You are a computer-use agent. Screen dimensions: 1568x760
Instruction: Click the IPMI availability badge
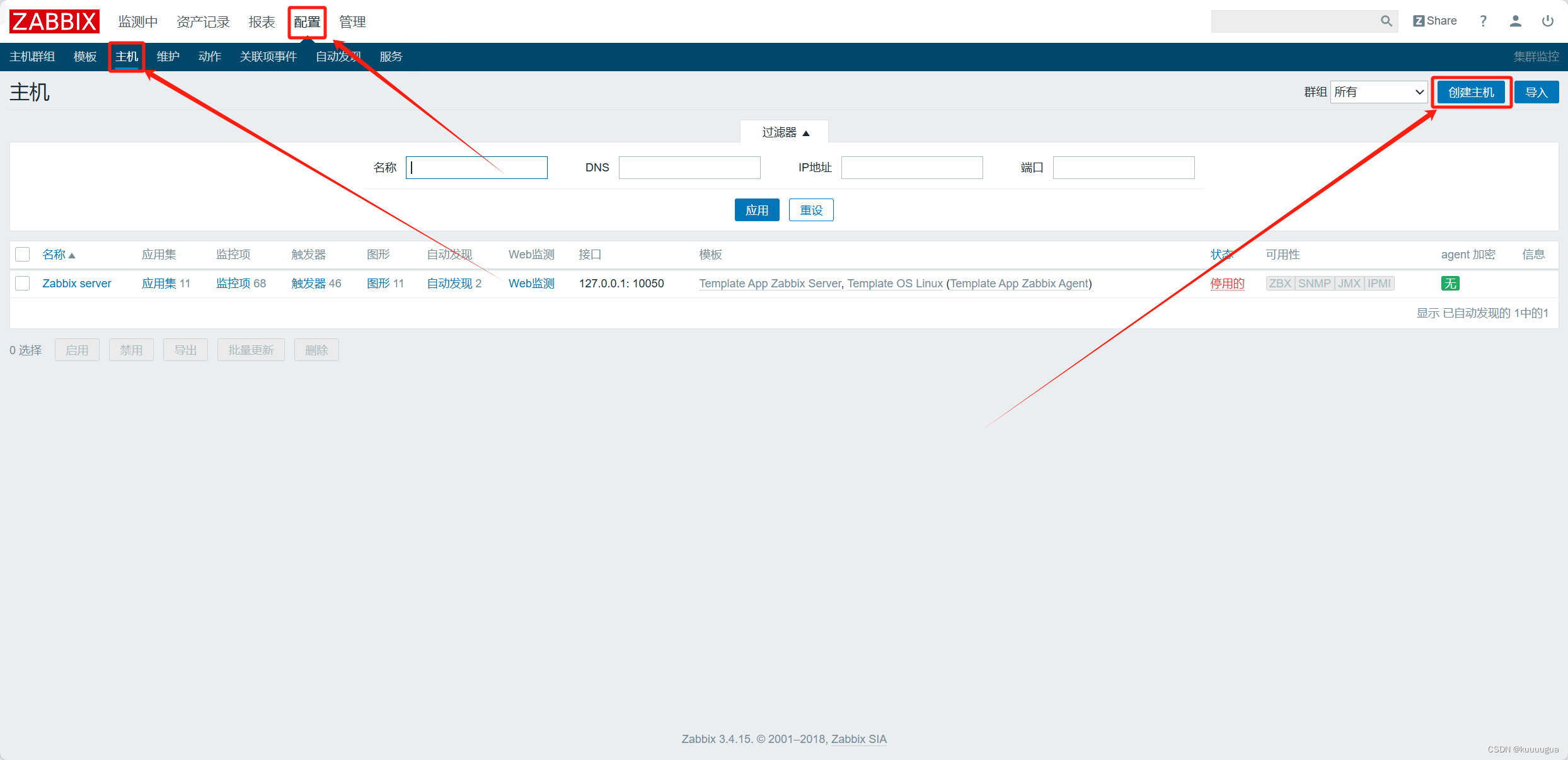(1379, 284)
